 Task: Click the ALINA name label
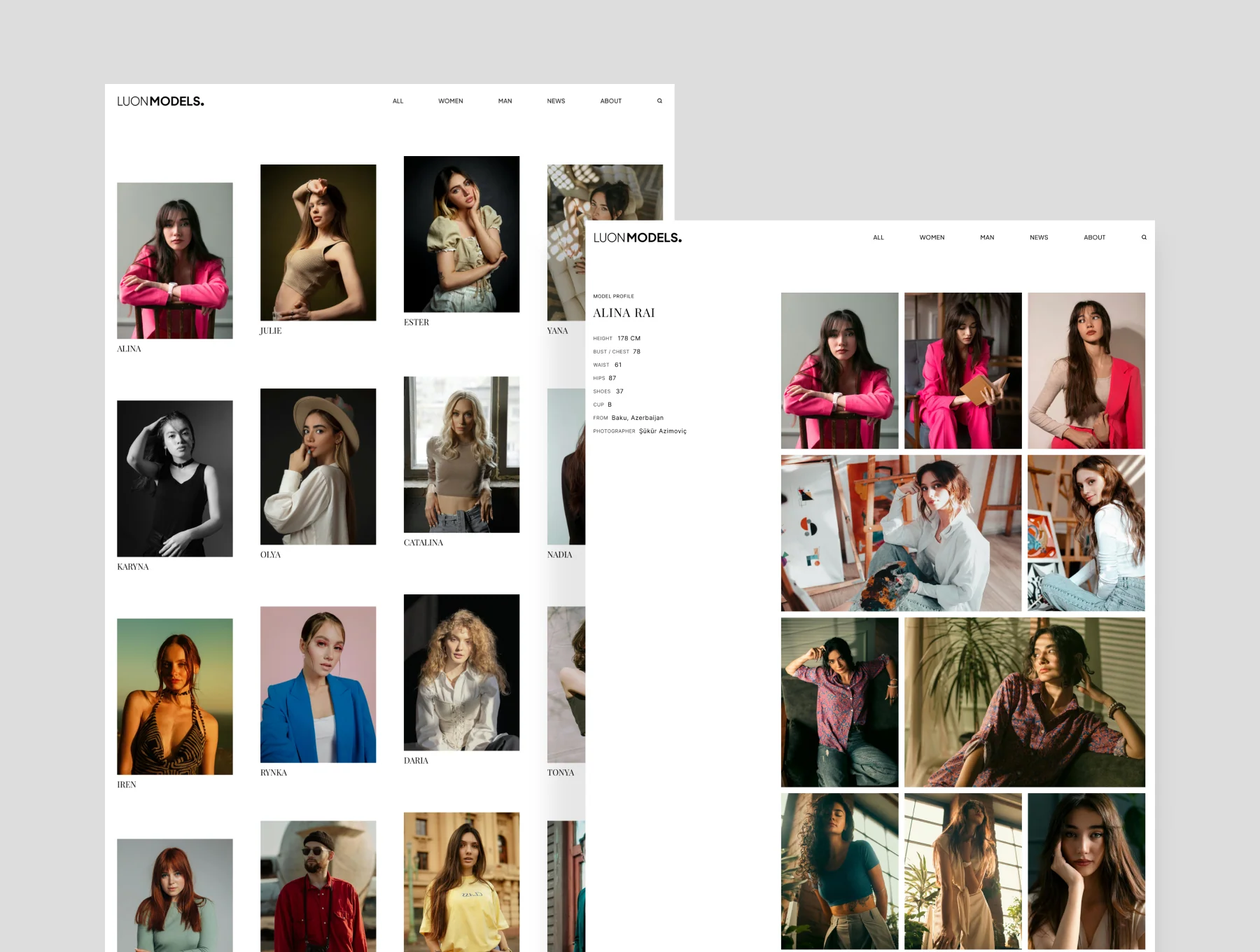[129, 349]
